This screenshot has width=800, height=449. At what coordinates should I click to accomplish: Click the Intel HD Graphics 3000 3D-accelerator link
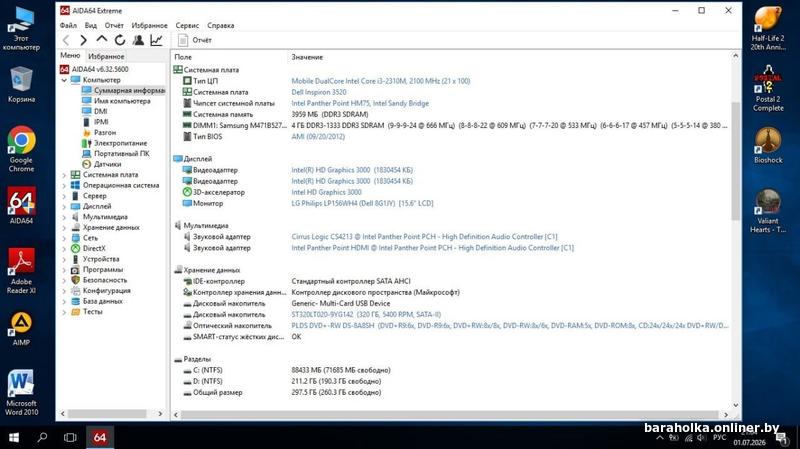click(327, 192)
